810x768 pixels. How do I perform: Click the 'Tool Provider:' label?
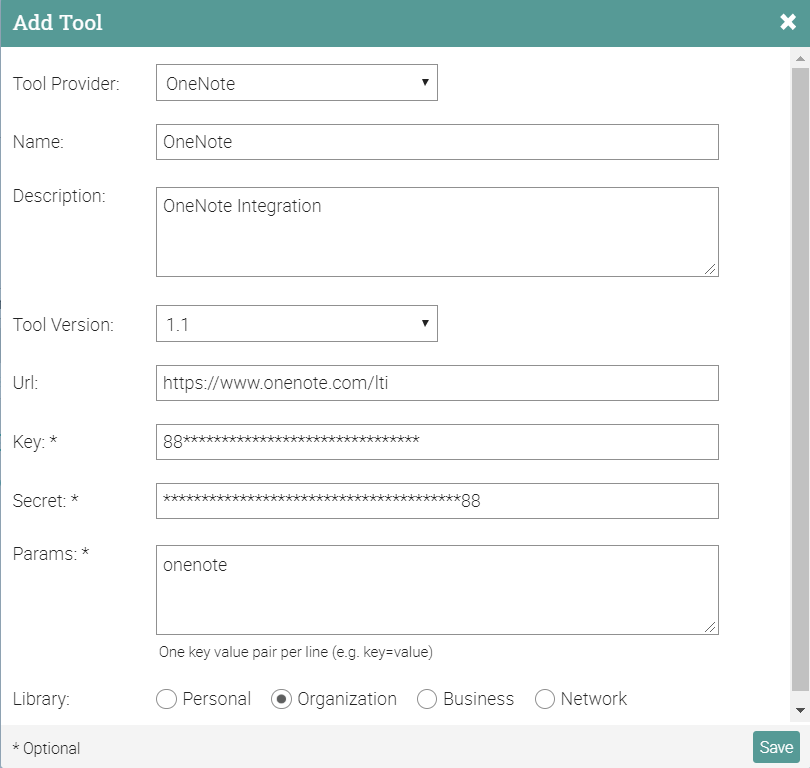click(x=66, y=84)
